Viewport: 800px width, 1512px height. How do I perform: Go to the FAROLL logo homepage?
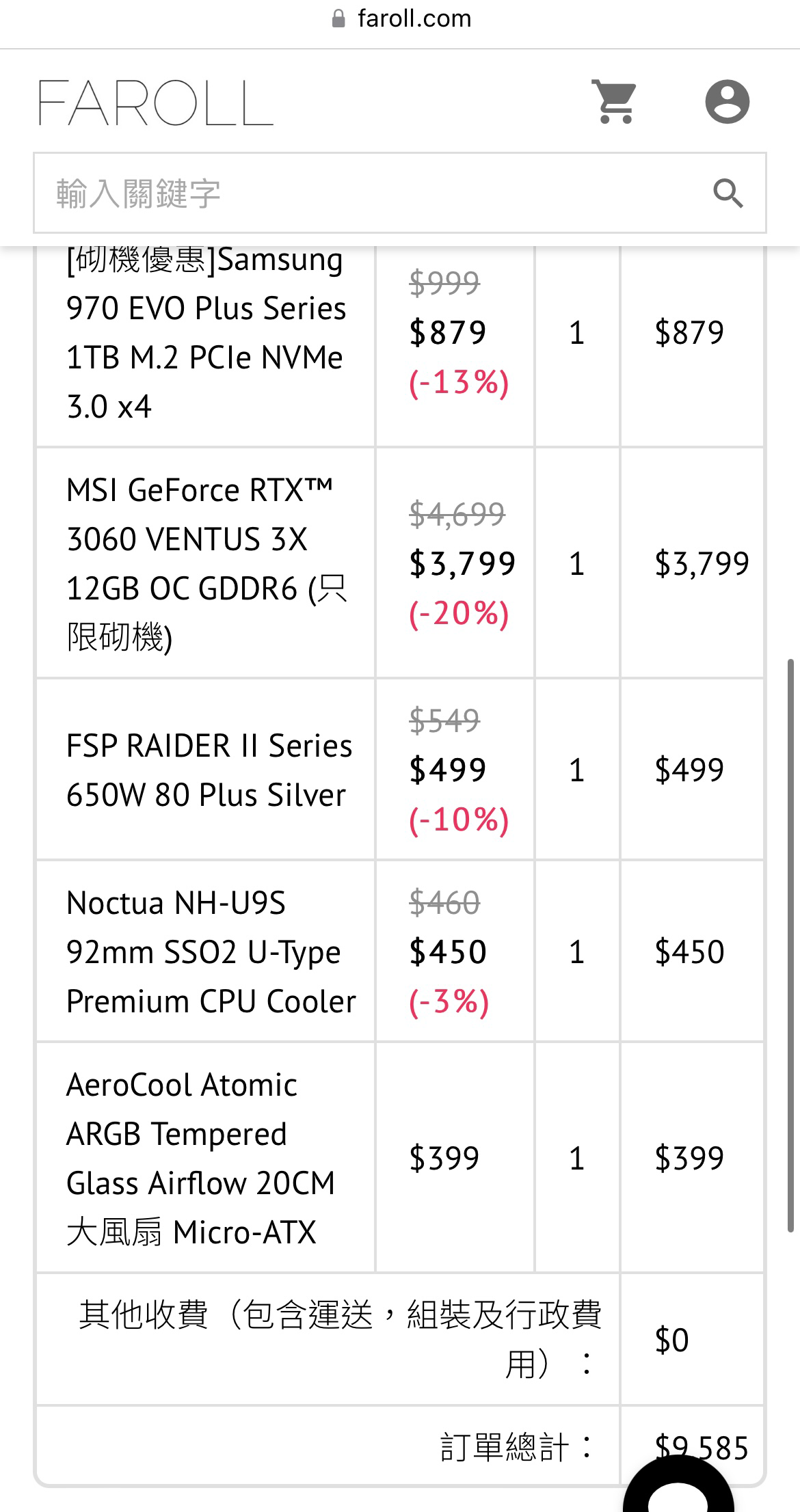point(156,103)
